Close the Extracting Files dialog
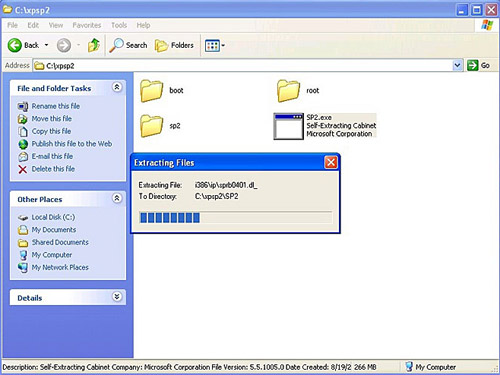 tap(331, 163)
